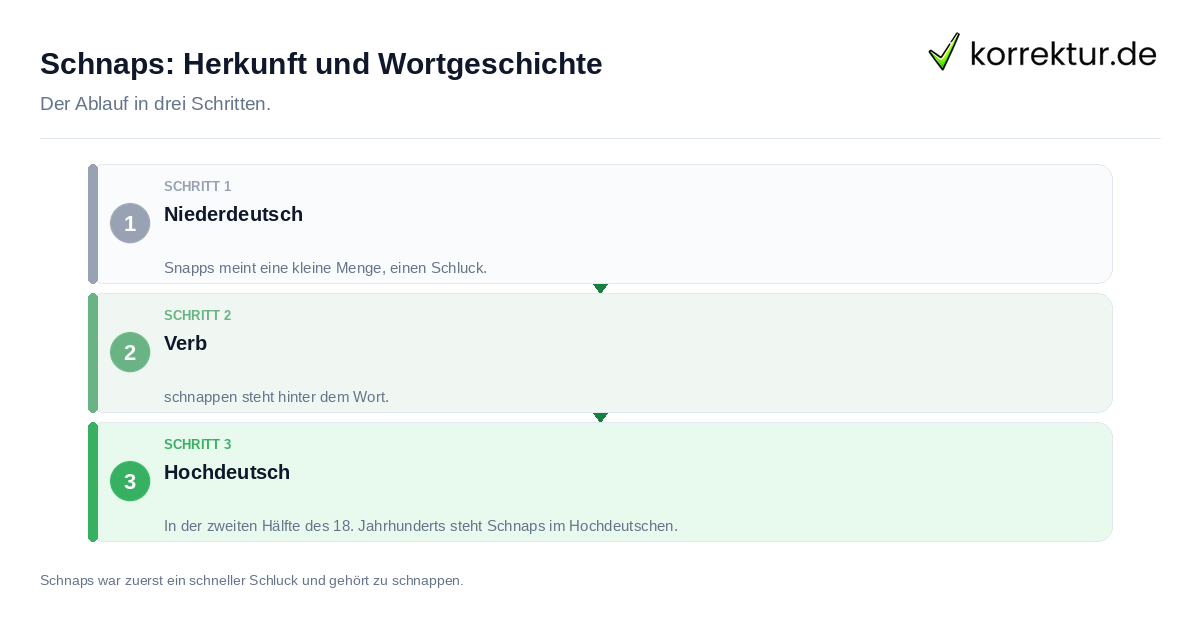The width and height of the screenshot is (1200, 630).
Task: Click the heading 'Schnaps: Herkunft und Wortgeschichte'
Action: (x=321, y=64)
